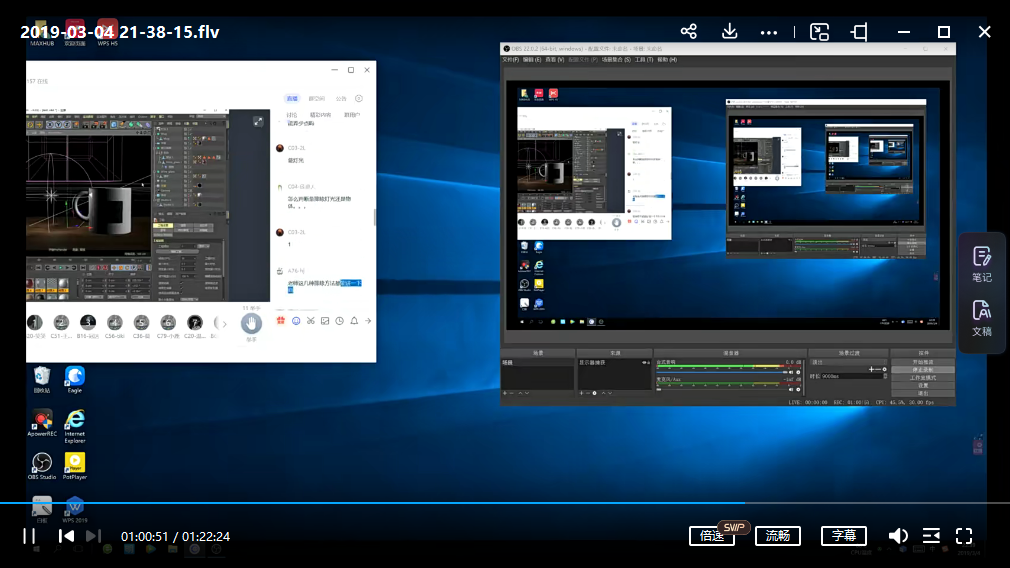The image size is (1010, 568).
Task: Seek on the blue video progress bar
Action: (x=505, y=502)
